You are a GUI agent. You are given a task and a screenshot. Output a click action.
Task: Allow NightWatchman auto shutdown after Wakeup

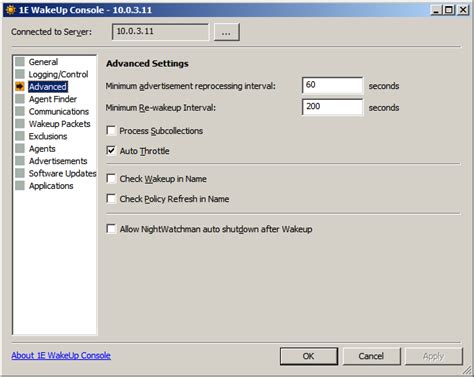pos(111,229)
